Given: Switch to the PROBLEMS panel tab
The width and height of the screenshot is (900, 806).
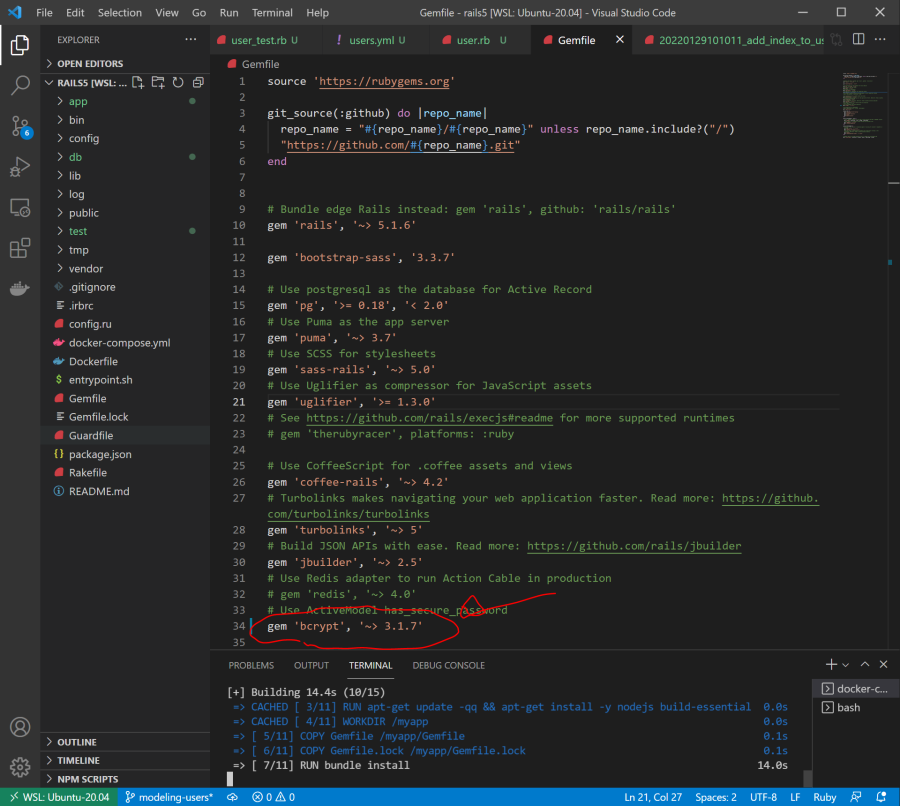Looking at the screenshot, I should click(251, 665).
